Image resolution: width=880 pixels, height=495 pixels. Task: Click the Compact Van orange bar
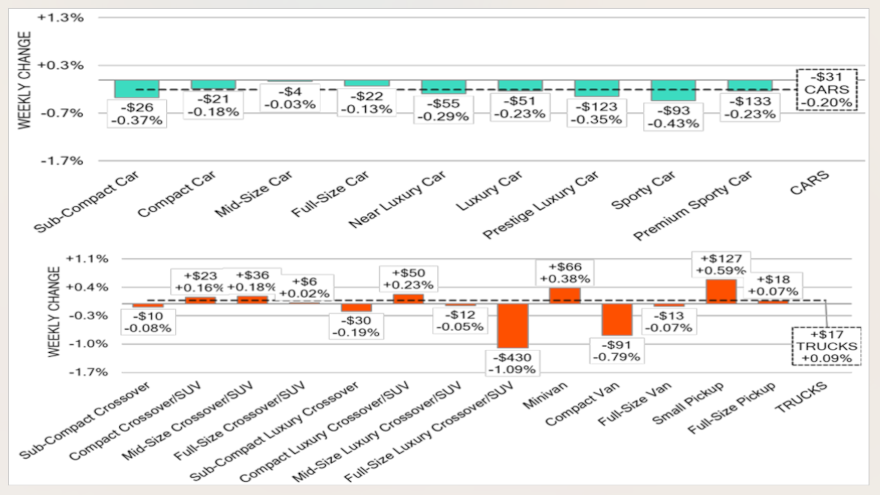tap(616, 320)
